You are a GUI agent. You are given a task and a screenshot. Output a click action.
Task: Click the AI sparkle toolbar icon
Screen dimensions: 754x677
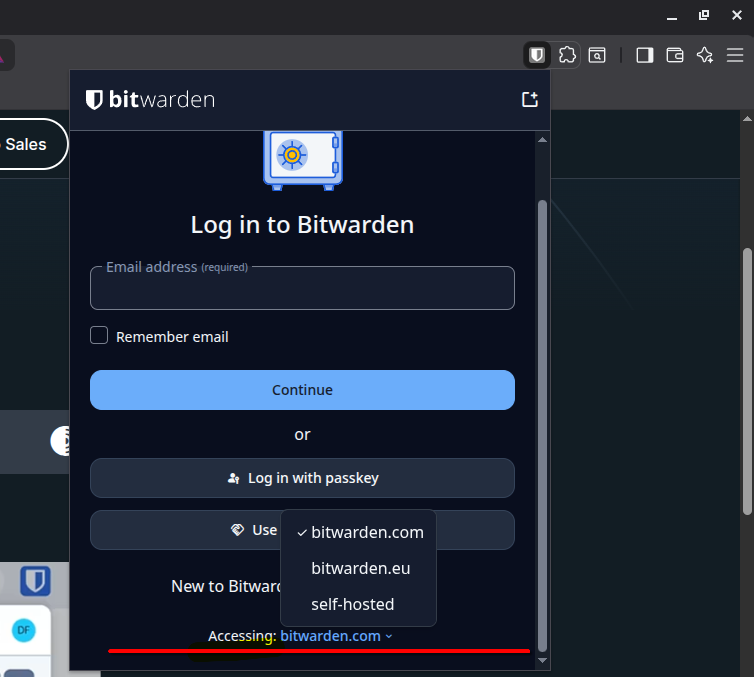[705, 55]
